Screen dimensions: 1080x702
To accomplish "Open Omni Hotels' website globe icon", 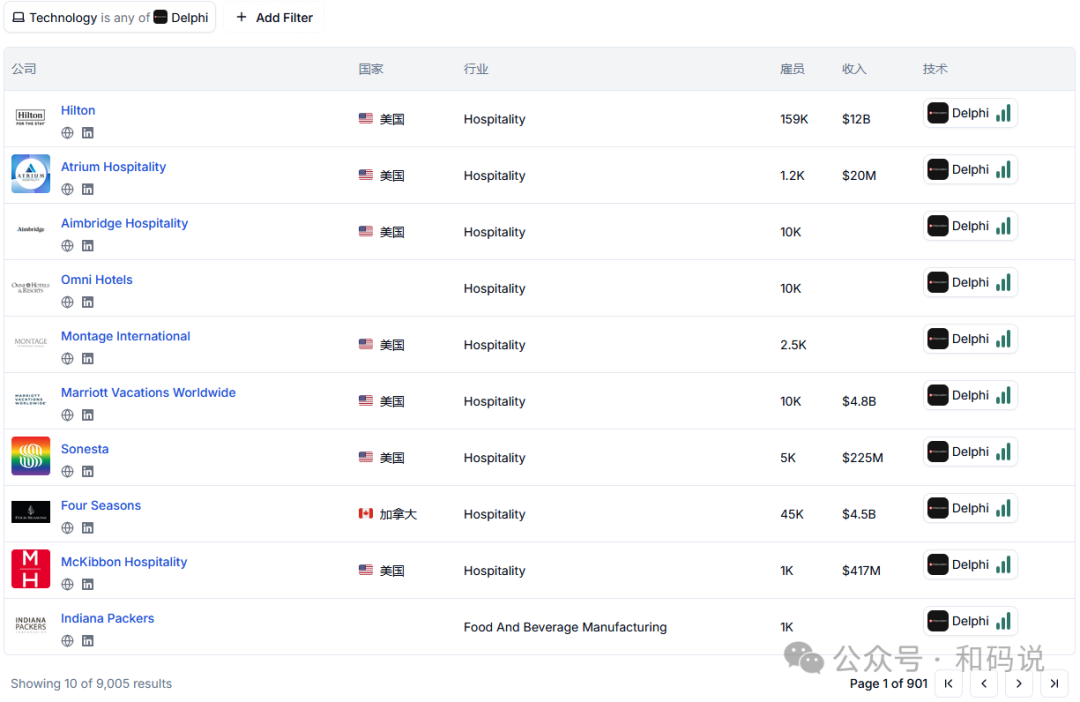I will [x=67, y=302].
